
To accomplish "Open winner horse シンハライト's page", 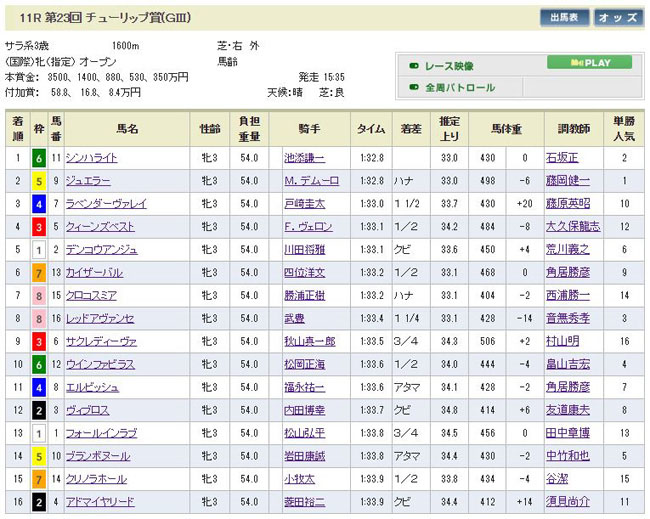I will click(x=91, y=158).
